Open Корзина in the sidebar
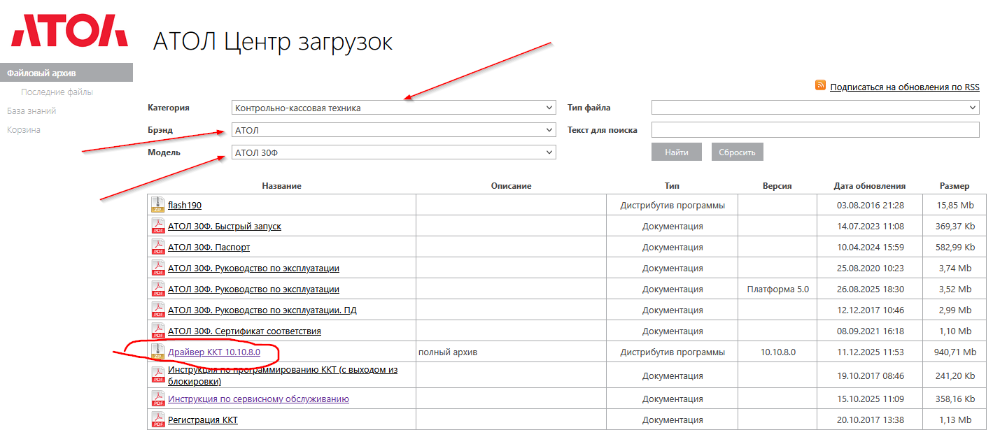Image resolution: width=1000 pixels, height=444 pixels. (x=24, y=130)
